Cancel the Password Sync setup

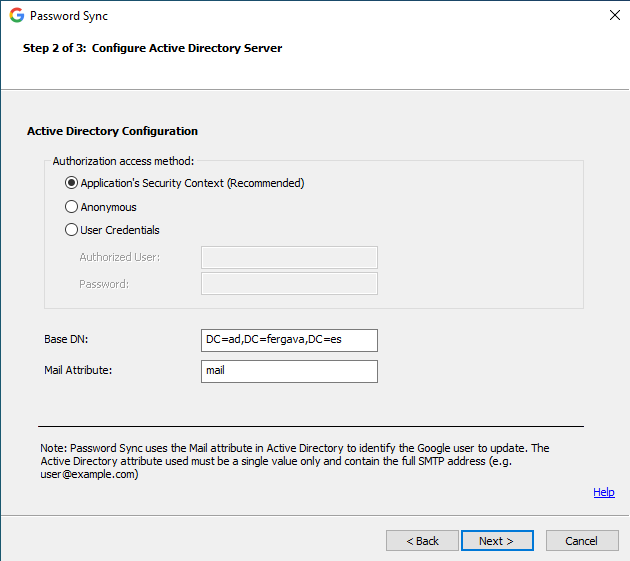(582, 541)
